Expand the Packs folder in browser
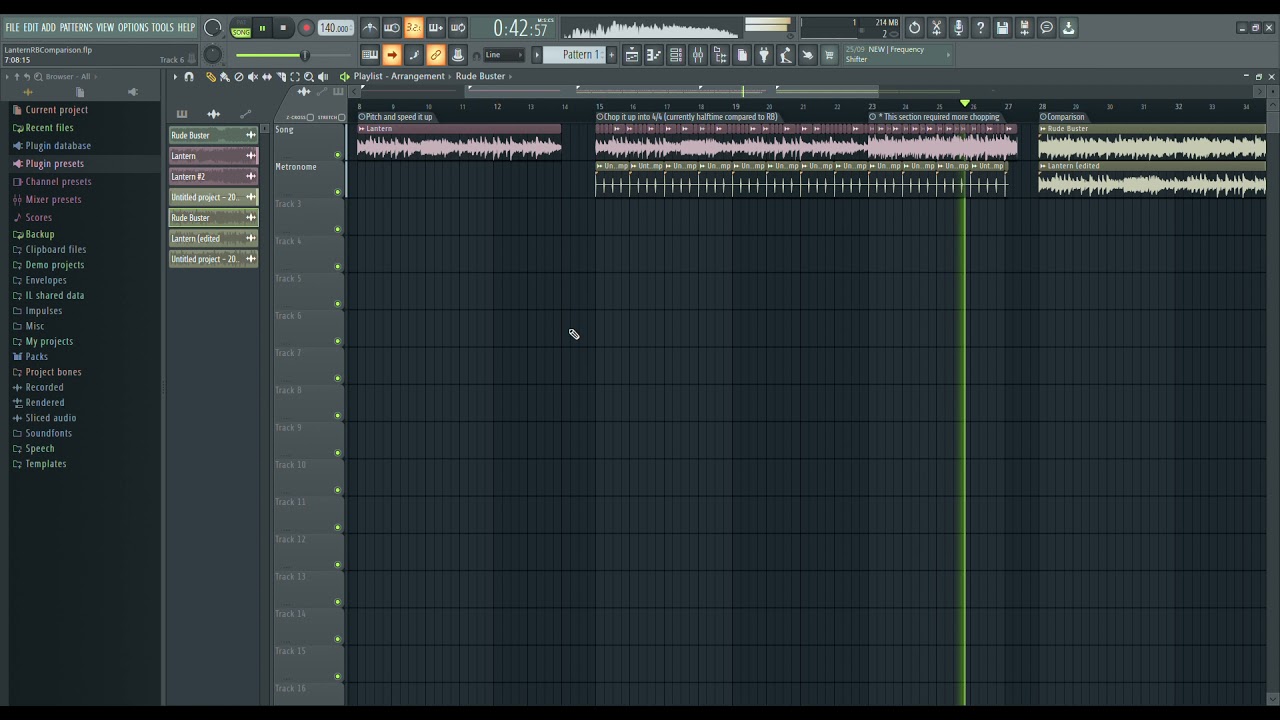The width and height of the screenshot is (1280, 720). [x=36, y=357]
